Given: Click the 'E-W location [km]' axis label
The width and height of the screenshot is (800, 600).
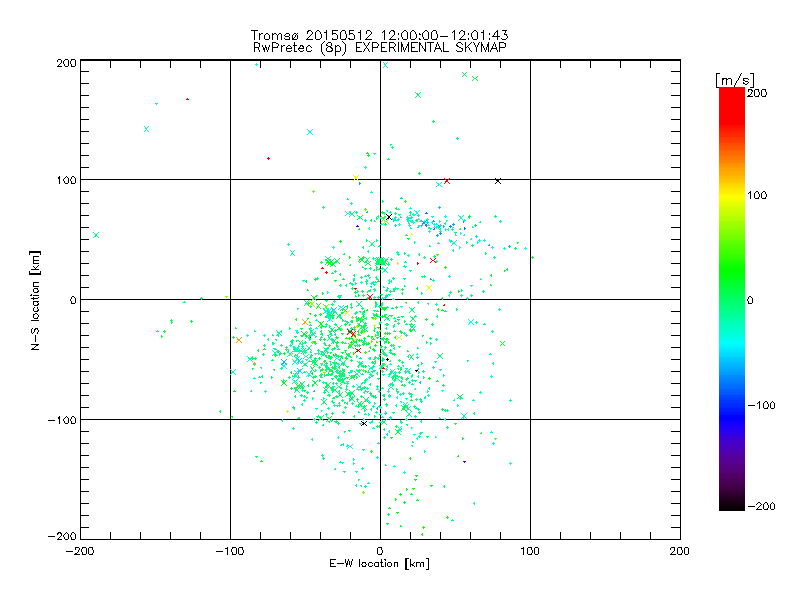Looking at the screenshot, I should (x=379, y=563).
